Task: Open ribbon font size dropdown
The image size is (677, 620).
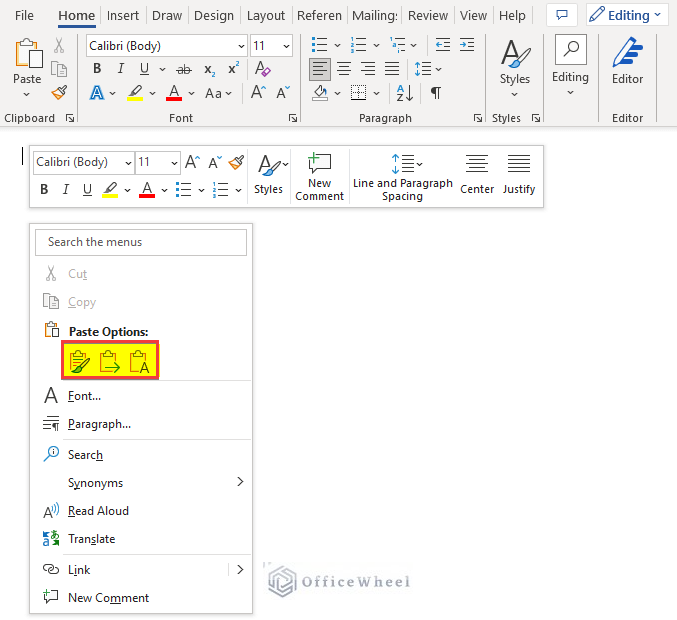Action: (286, 46)
